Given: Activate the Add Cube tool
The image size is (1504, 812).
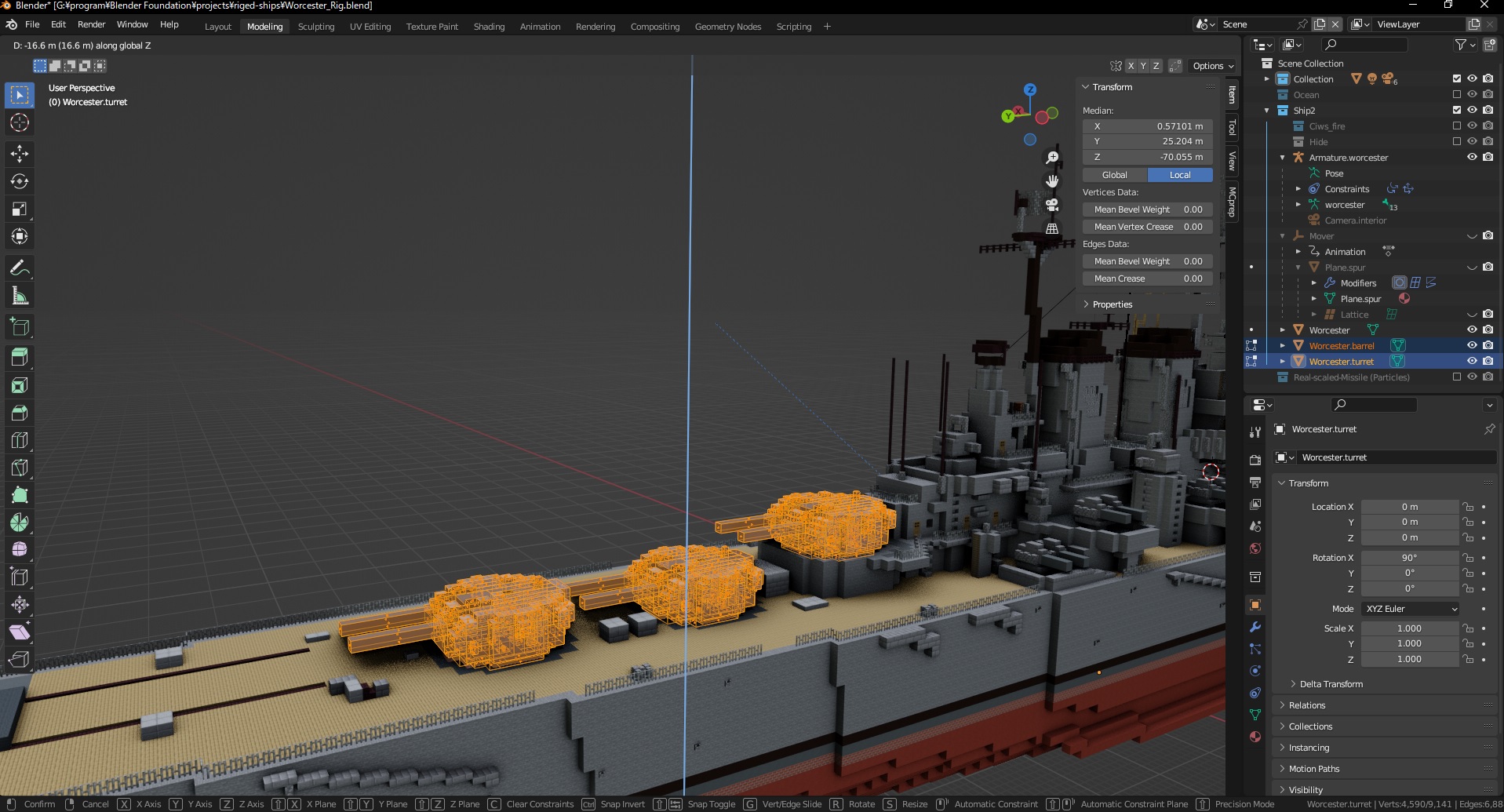Looking at the screenshot, I should (x=20, y=326).
